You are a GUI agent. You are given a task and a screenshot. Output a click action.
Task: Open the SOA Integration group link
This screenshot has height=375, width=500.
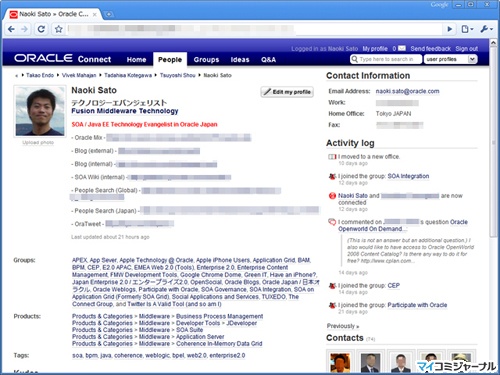[408, 176]
